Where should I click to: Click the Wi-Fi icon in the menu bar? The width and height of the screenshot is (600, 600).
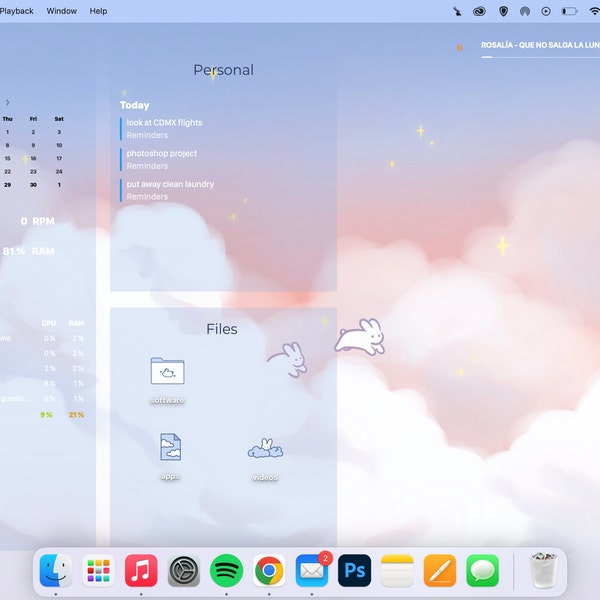tap(594, 11)
